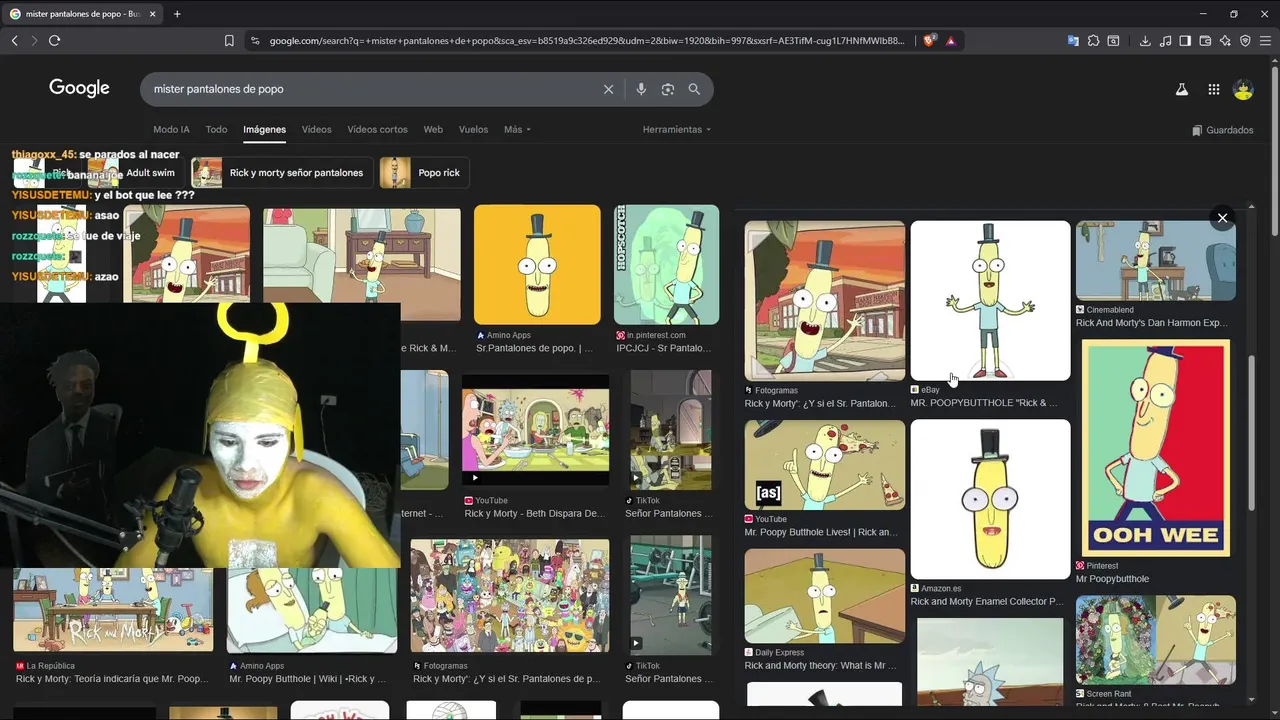Open the Google Translate extension icon

1073,41
